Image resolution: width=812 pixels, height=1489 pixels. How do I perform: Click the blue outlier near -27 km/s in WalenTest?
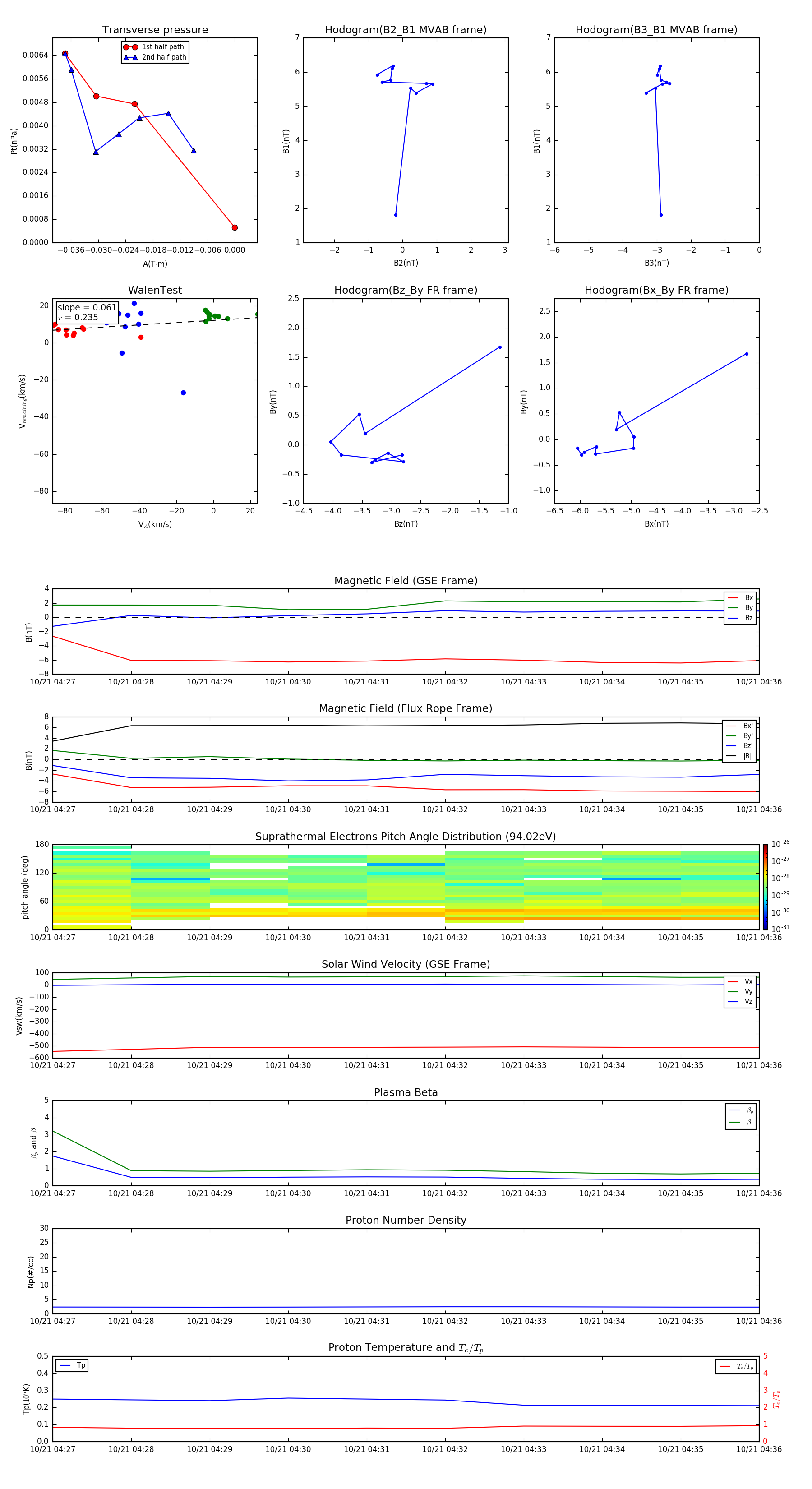[183, 393]
